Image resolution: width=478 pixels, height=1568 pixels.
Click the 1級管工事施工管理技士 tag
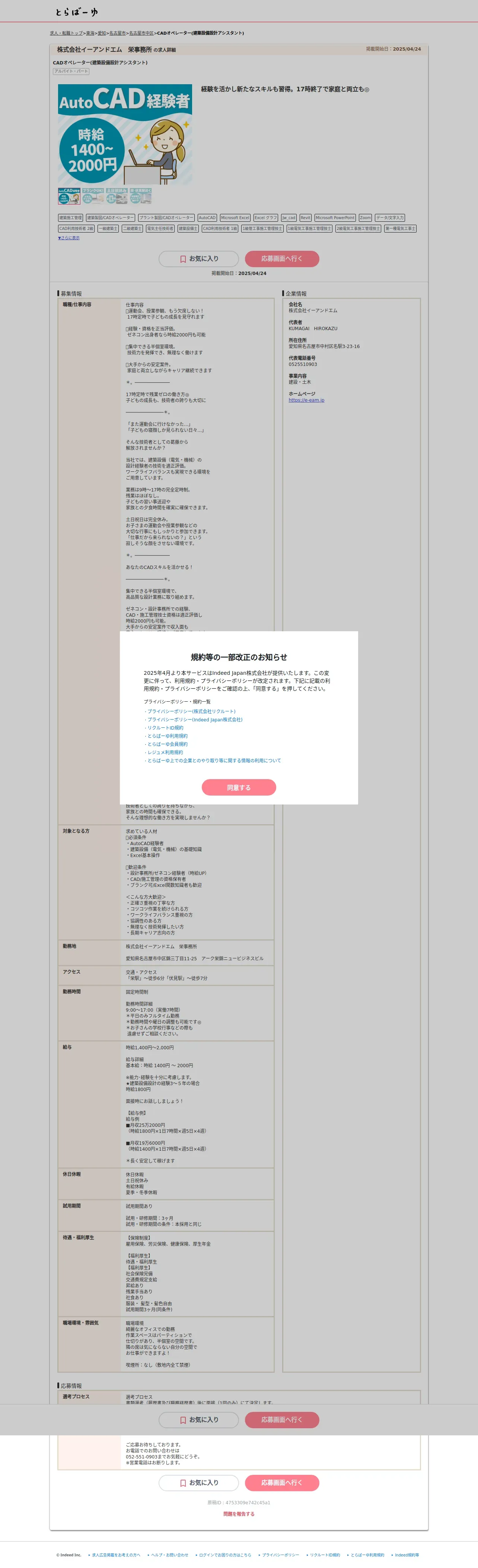(263, 228)
